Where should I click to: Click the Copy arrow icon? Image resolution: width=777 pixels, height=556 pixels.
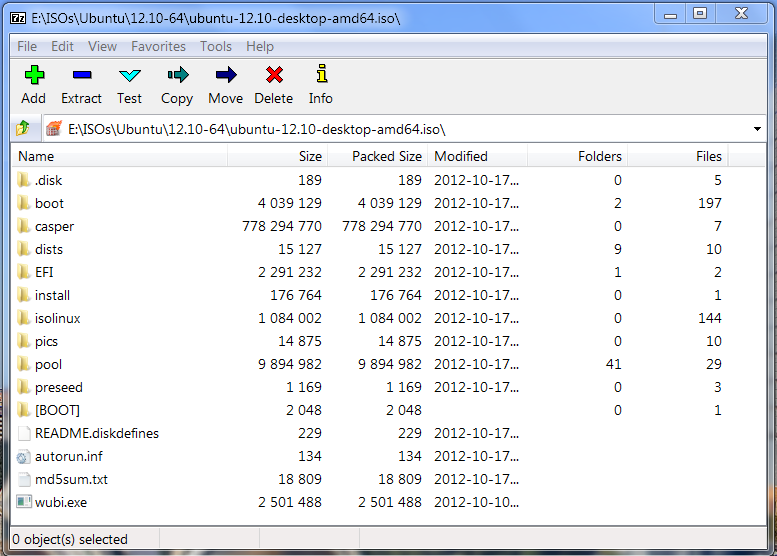pos(178,75)
